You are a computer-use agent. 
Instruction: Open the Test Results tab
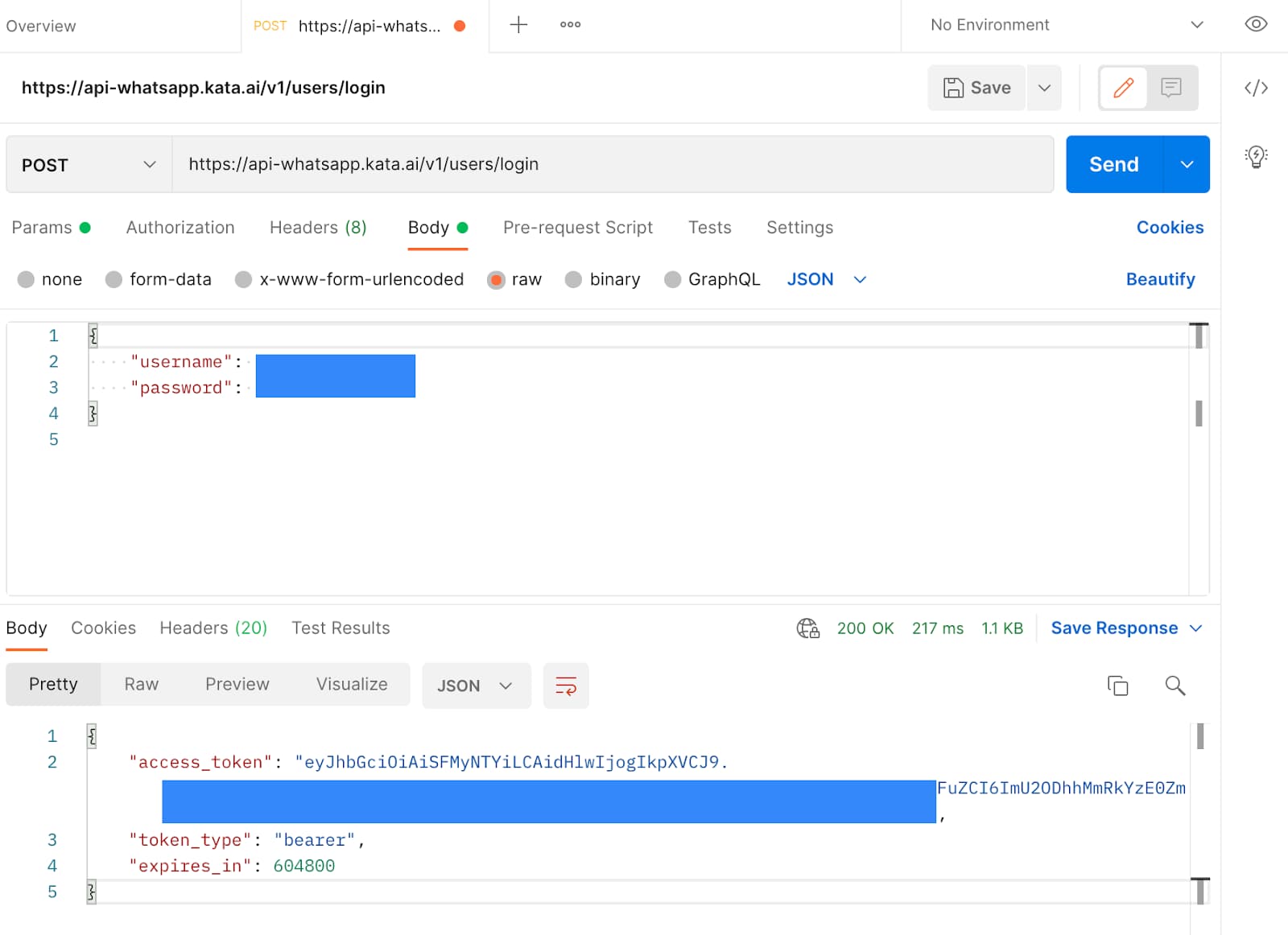(x=341, y=628)
